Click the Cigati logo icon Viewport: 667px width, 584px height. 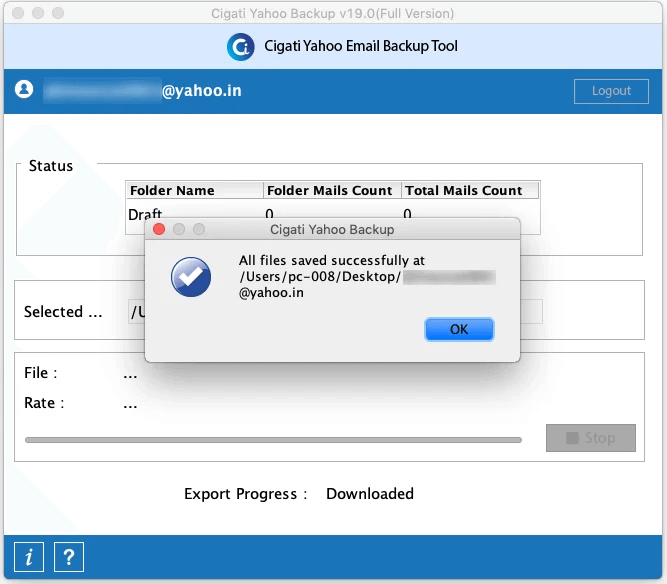point(241,47)
